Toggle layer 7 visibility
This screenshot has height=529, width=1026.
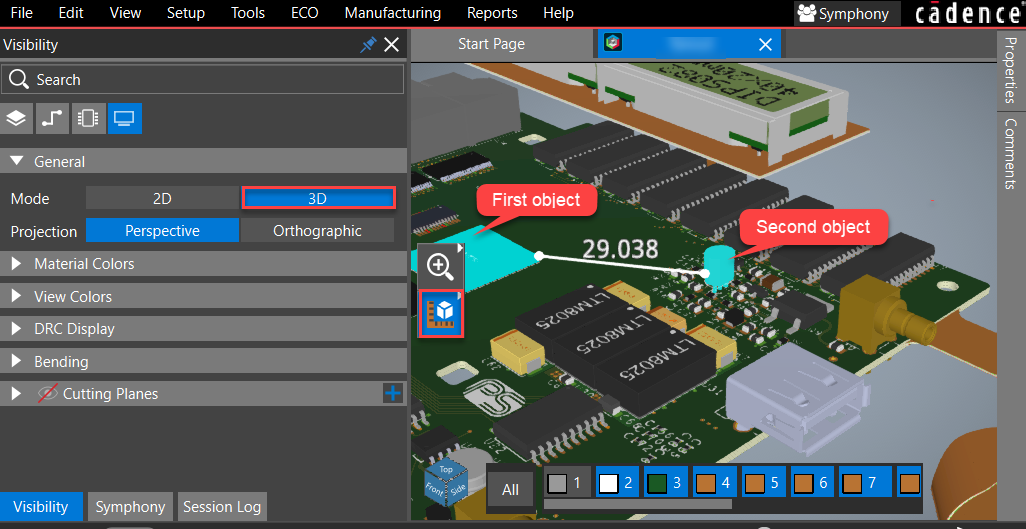866,483
